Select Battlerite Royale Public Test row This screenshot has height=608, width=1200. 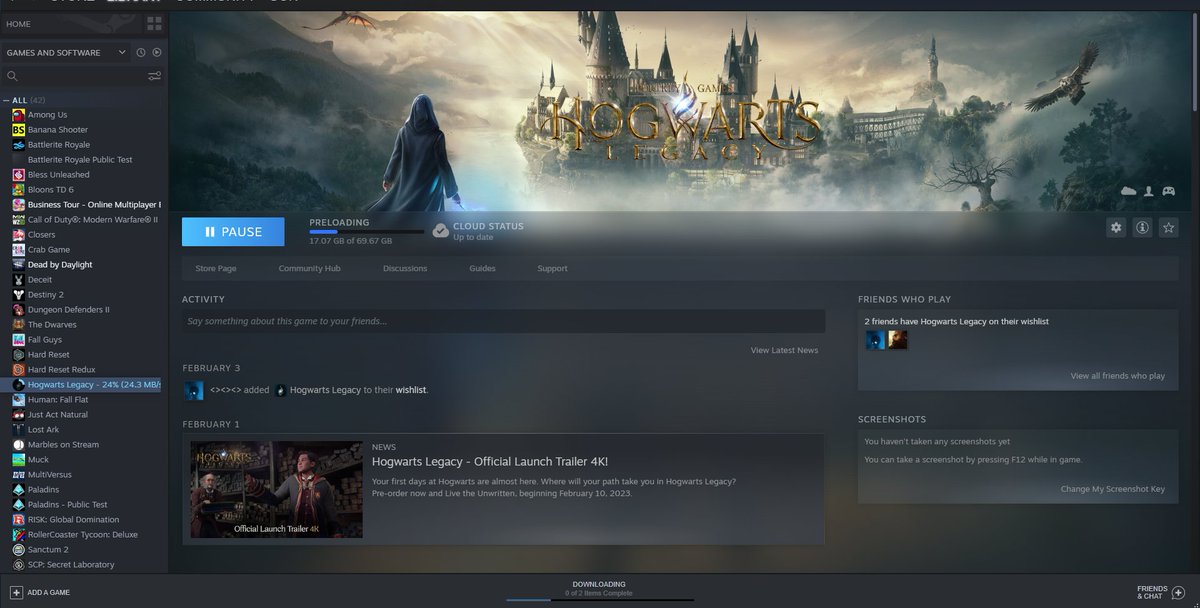point(84,160)
